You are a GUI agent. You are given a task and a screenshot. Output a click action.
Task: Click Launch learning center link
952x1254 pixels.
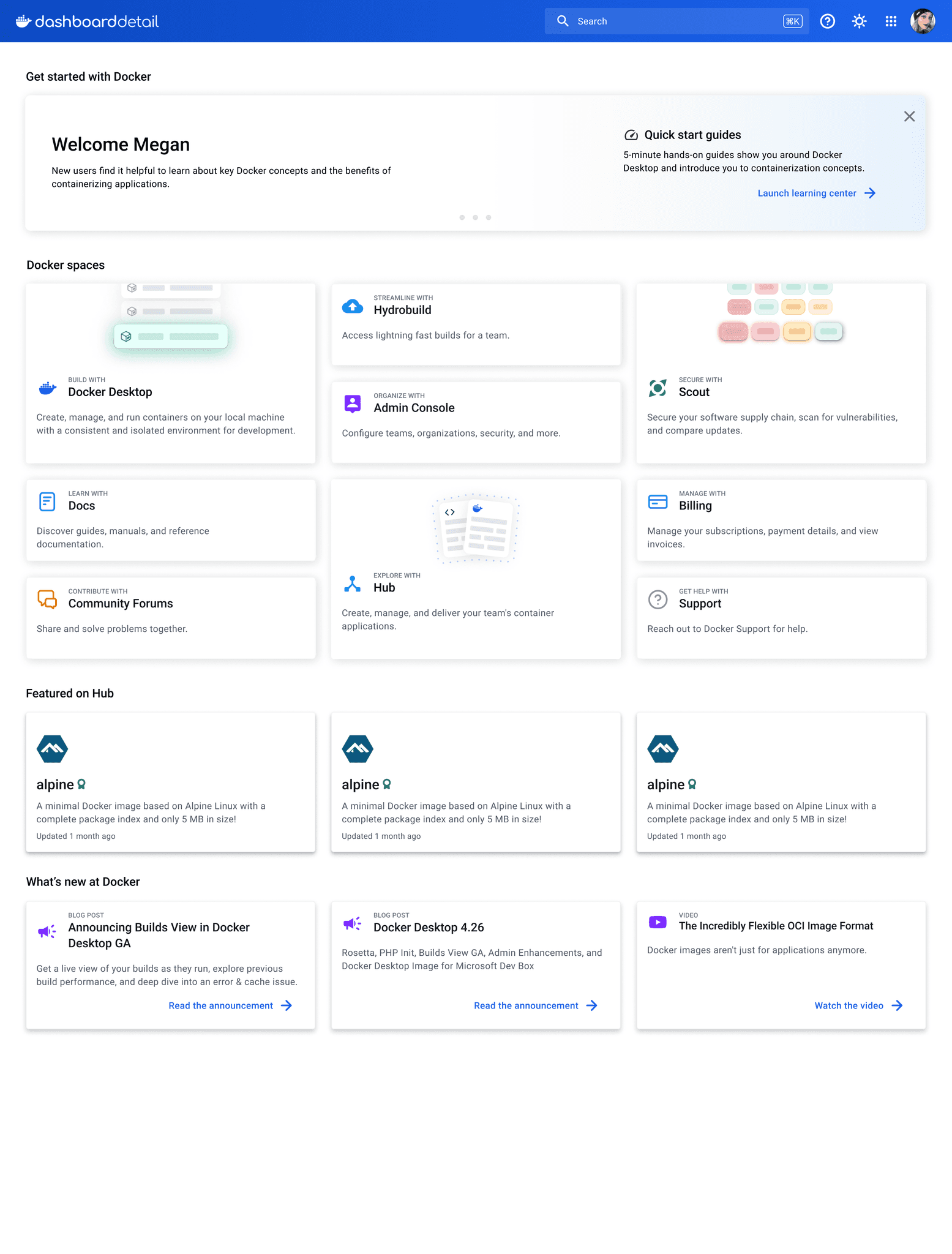tap(807, 193)
